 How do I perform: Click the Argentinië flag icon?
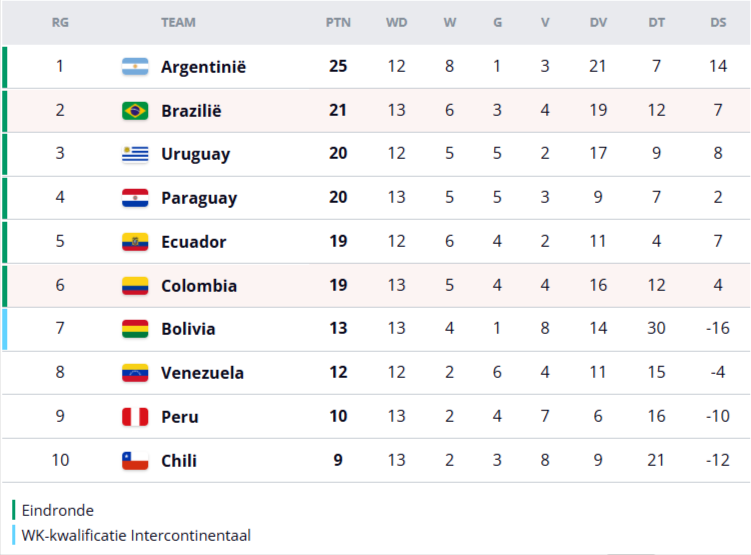click(x=135, y=67)
